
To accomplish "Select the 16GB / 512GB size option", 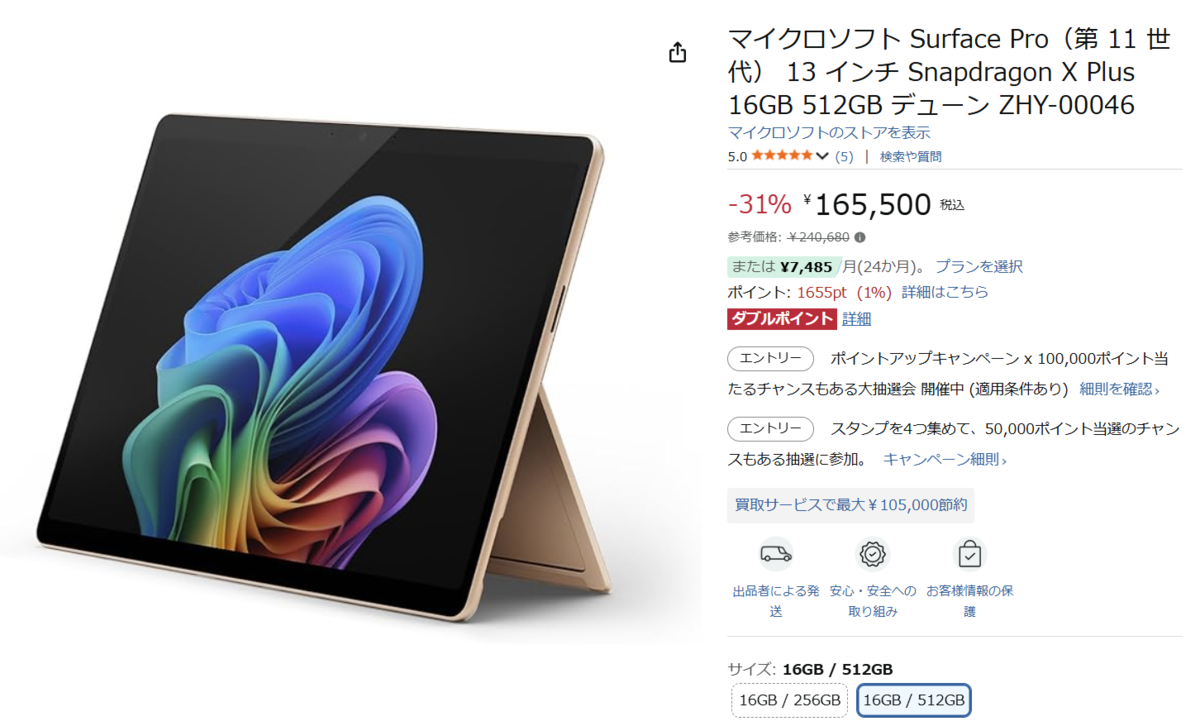I will (x=914, y=700).
